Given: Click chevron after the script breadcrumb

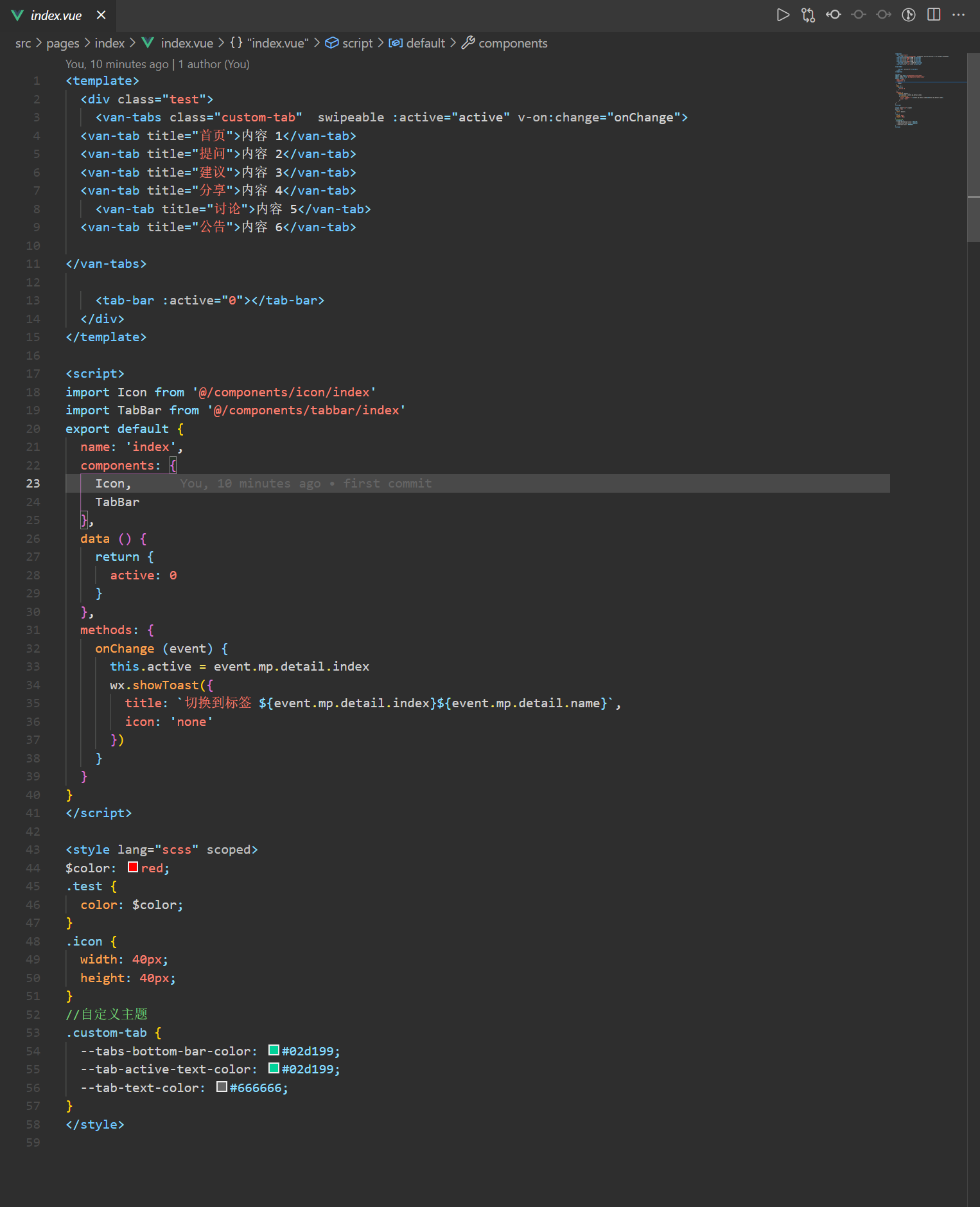Looking at the screenshot, I should tap(381, 43).
